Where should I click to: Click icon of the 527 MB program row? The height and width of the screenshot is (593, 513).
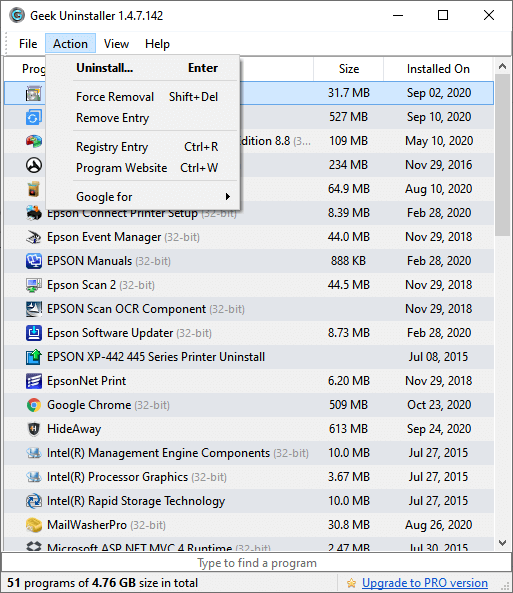34,117
